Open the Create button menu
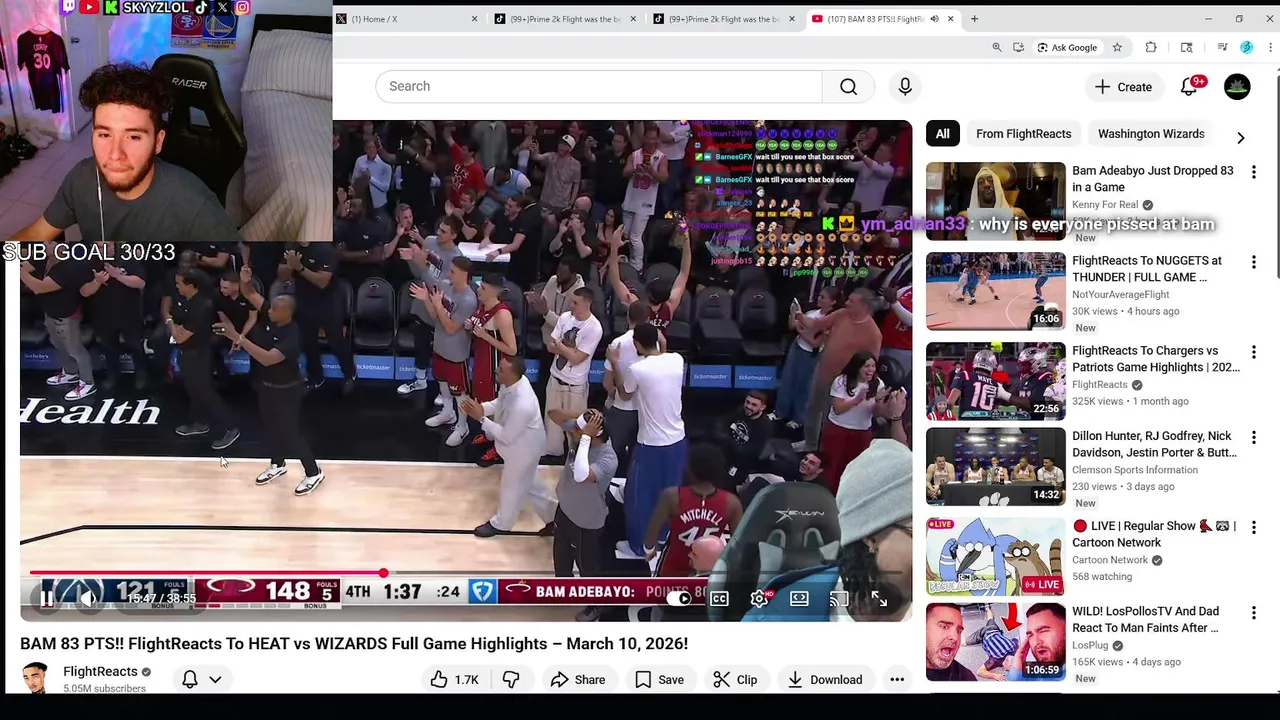The width and height of the screenshot is (1280, 720). tap(1124, 87)
